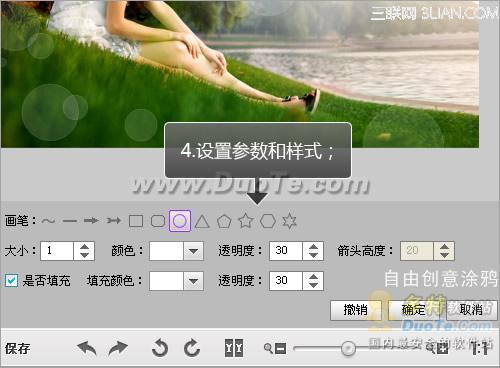
Task: Flip the image horizontally
Action: tap(234, 348)
